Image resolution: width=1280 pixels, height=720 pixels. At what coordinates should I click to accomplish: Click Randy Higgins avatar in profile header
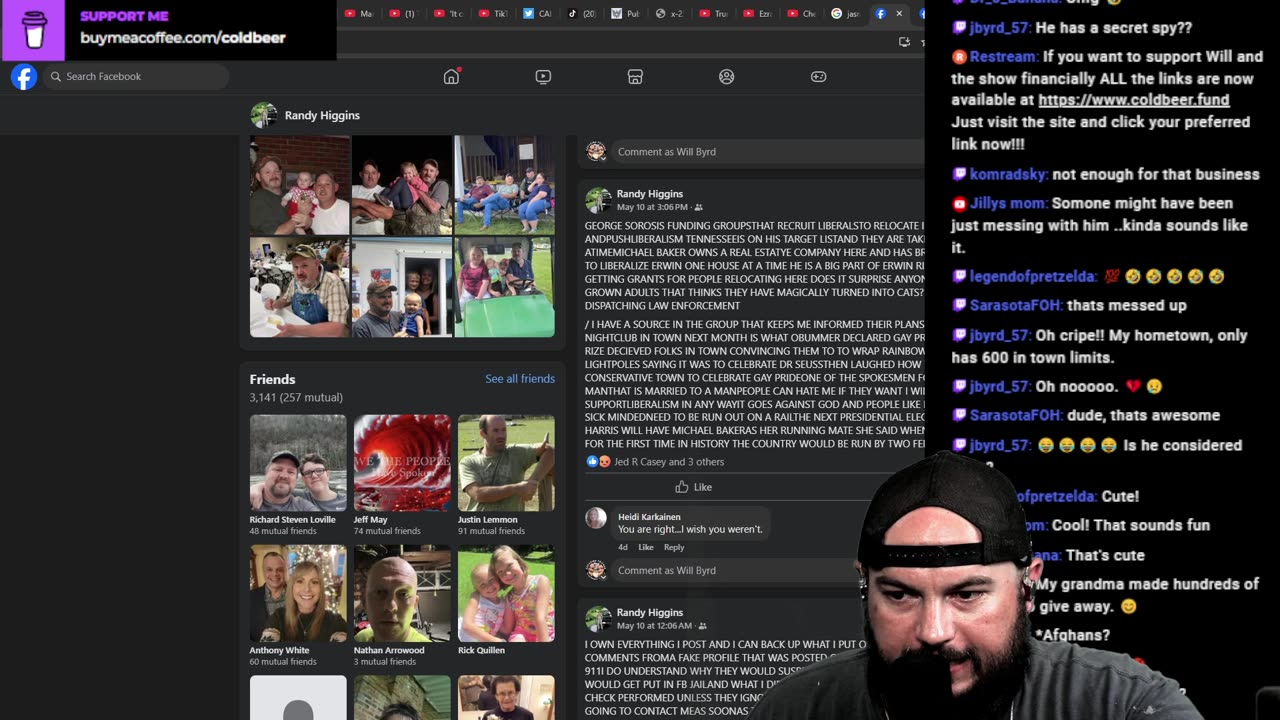[264, 115]
